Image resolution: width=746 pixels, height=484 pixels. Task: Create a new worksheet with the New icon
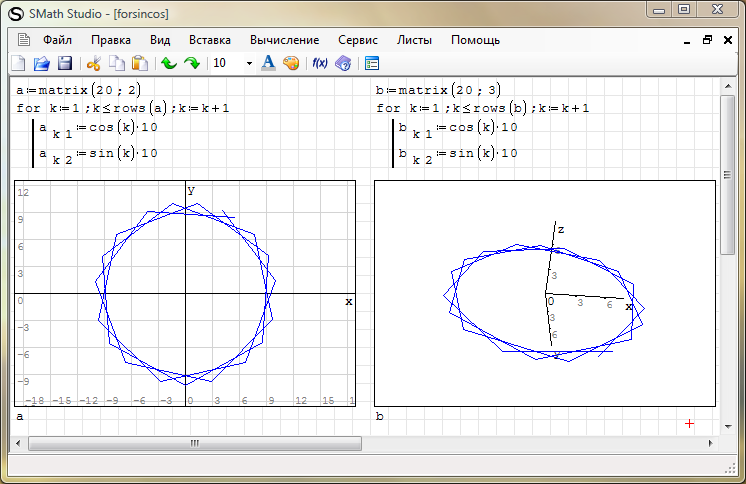19,63
